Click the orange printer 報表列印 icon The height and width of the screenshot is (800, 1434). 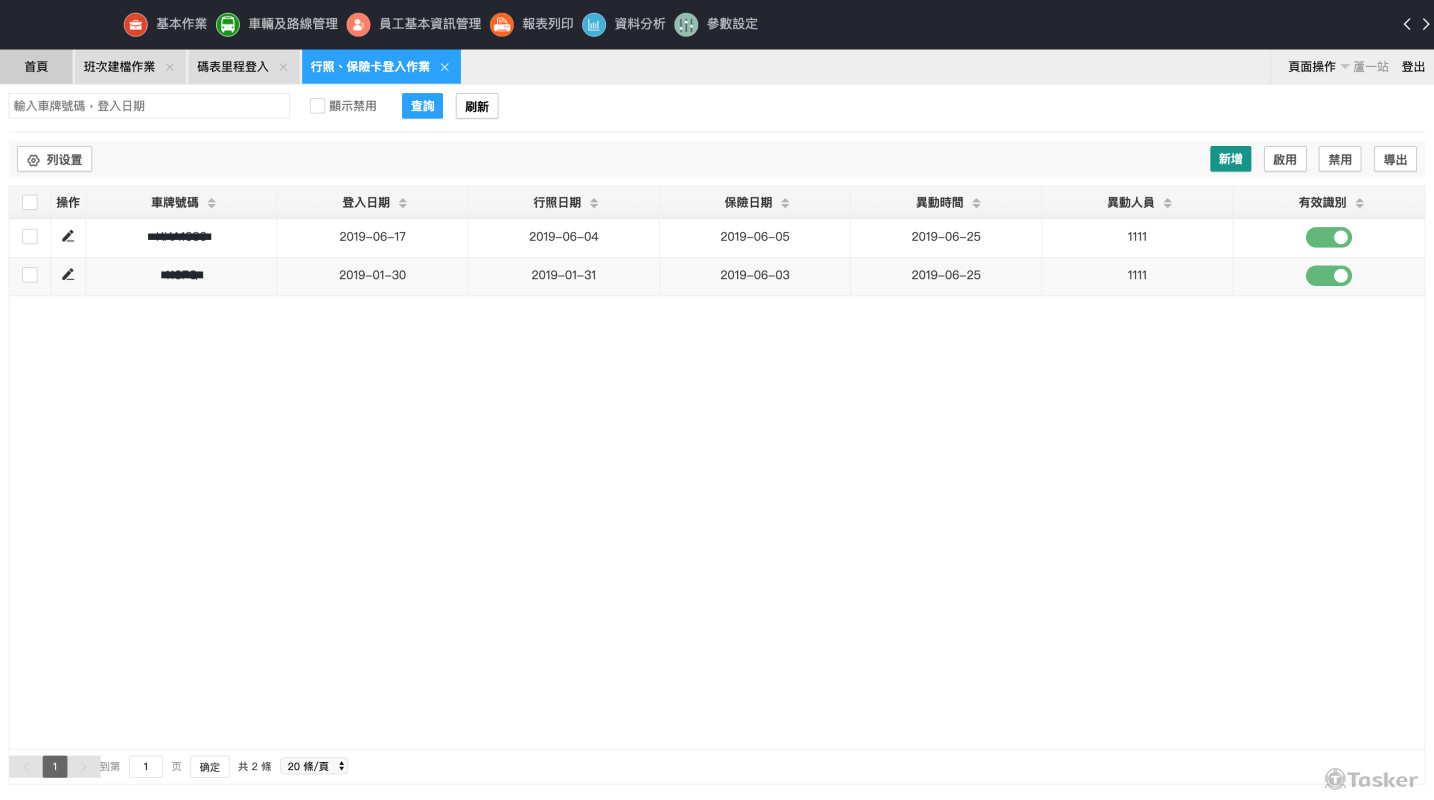[502, 24]
